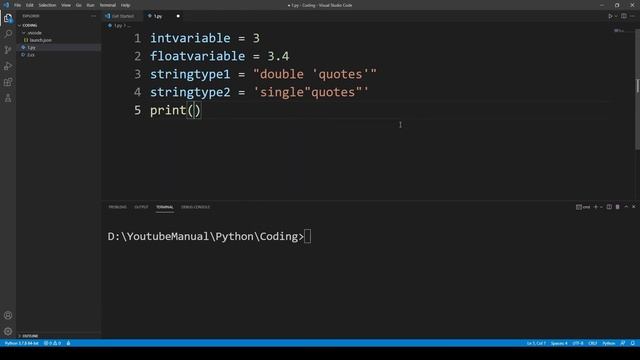Screen dimensions: 640x360
Task: Close the terminal panel with X
Action: (x=633, y=207)
